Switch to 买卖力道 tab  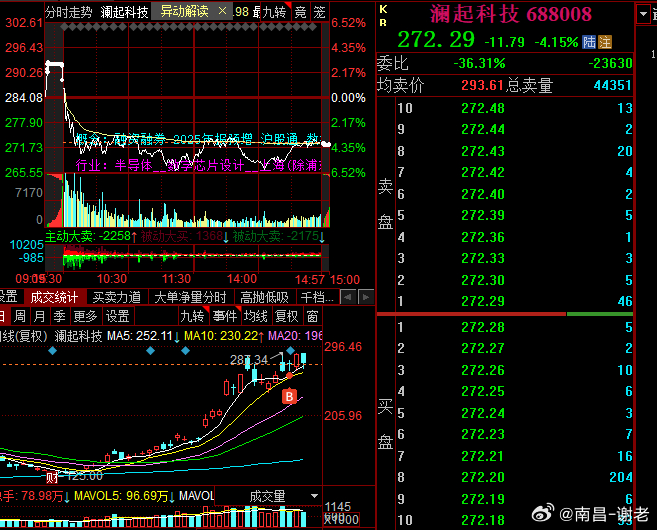[116, 297]
